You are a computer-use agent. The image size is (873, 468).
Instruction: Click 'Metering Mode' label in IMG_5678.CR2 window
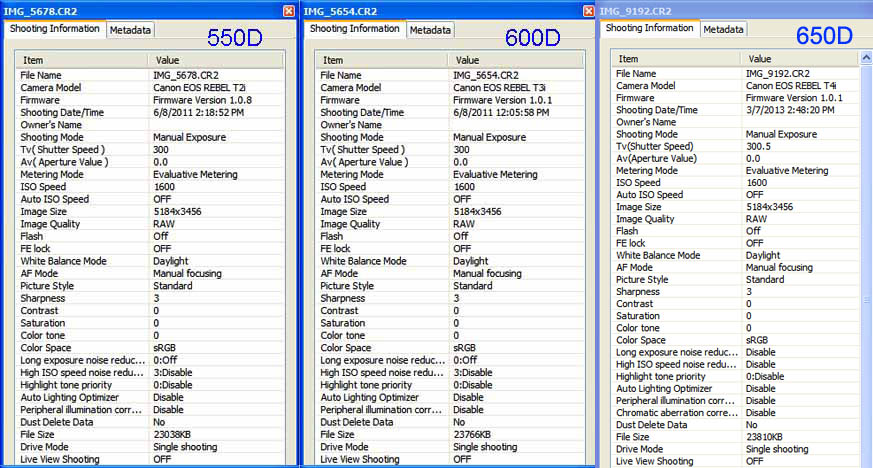[52, 174]
